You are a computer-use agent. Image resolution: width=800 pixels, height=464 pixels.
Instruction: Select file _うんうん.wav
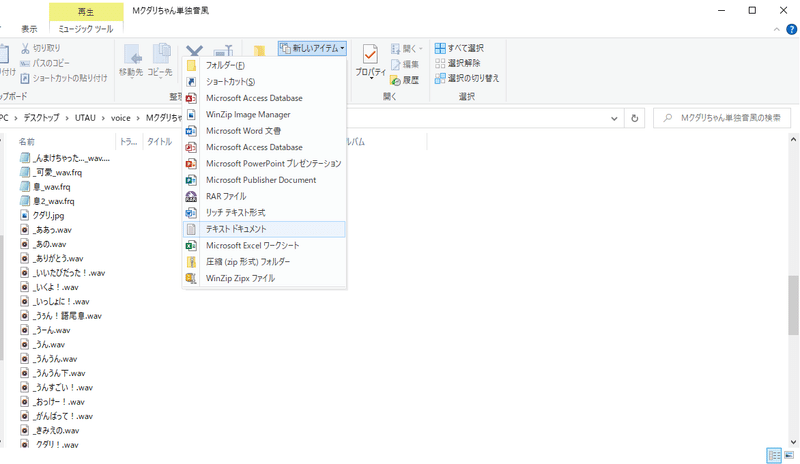pyautogui.click(x=48, y=359)
